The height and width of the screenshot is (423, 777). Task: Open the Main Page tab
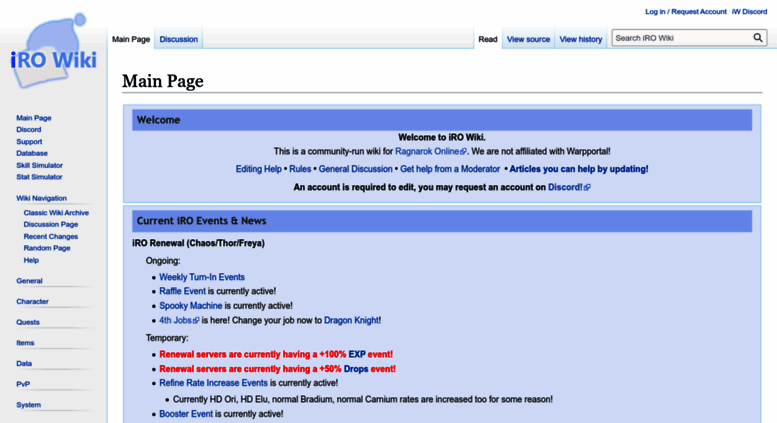131,39
